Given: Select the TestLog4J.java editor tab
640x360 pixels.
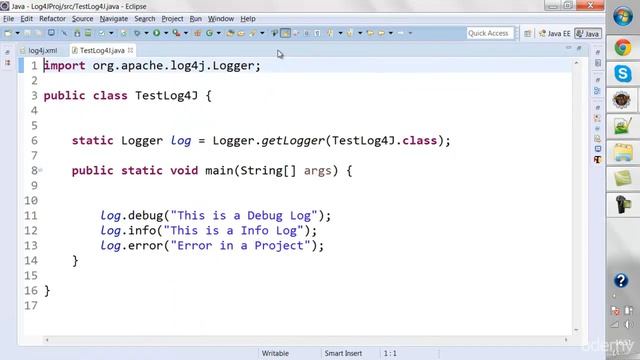Looking at the screenshot, I should (x=102, y=51).
